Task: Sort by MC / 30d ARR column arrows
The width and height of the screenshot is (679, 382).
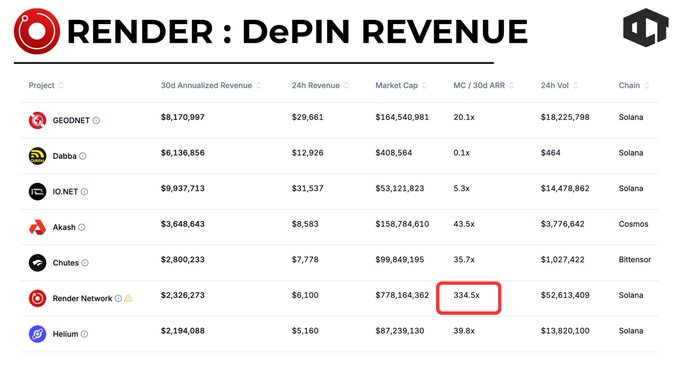Action: 511,85
